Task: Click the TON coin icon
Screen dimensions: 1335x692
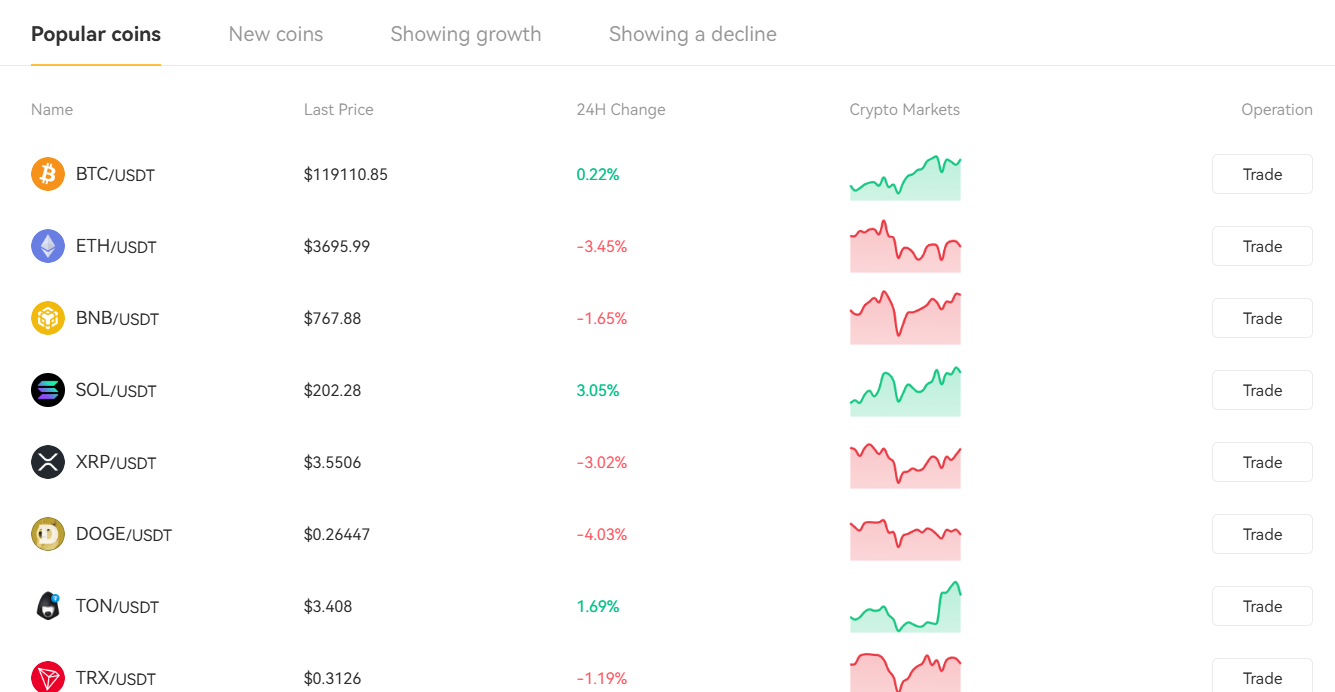Action: click(48, 606)
